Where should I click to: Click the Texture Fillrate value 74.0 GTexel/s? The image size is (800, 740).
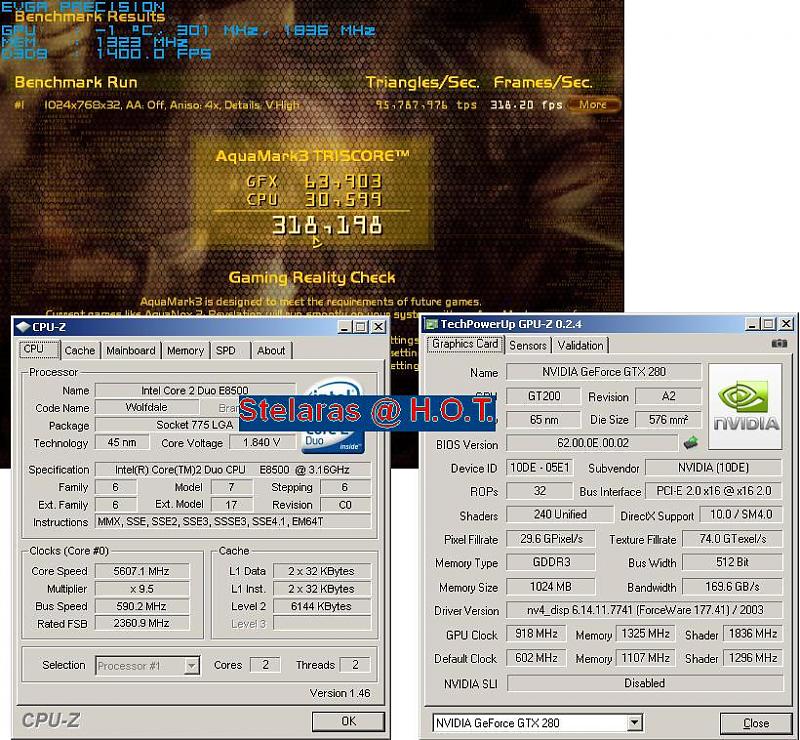[x=732, y=539]
